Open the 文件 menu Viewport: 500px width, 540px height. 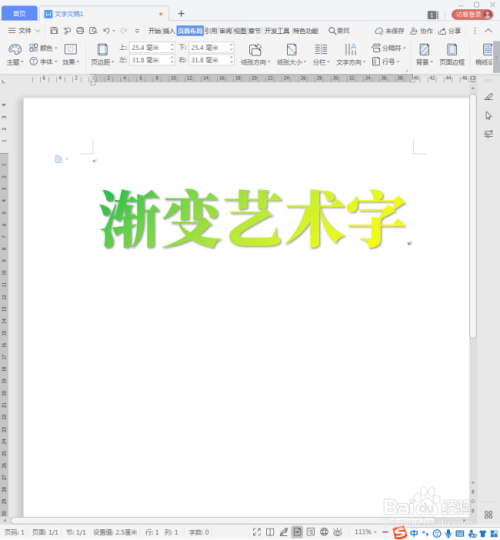[x=24, y=31]
